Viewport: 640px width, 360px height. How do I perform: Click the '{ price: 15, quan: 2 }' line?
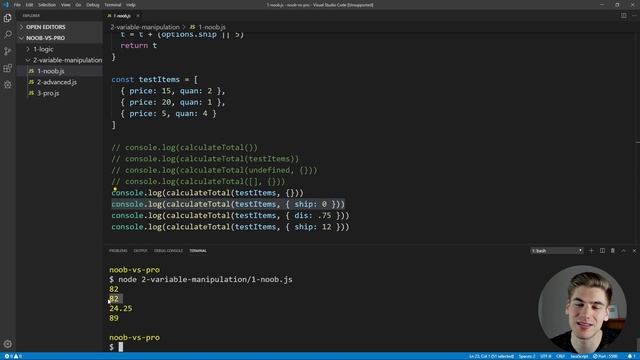[173, 91]
